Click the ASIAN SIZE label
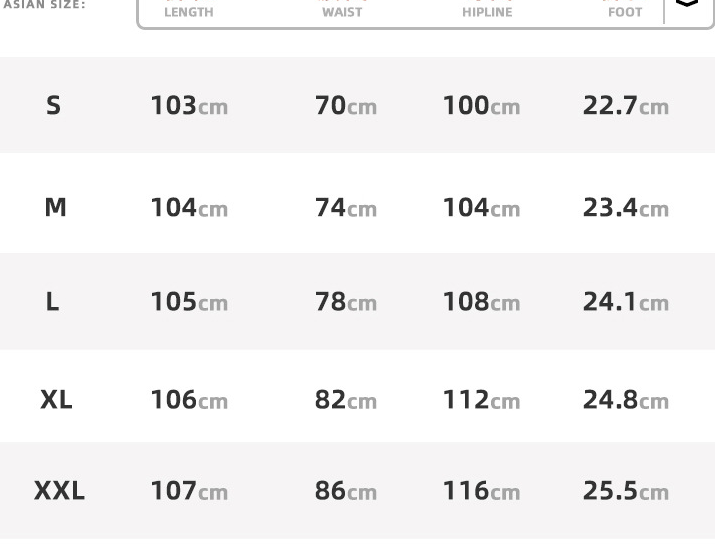 [x=44, y=5]
